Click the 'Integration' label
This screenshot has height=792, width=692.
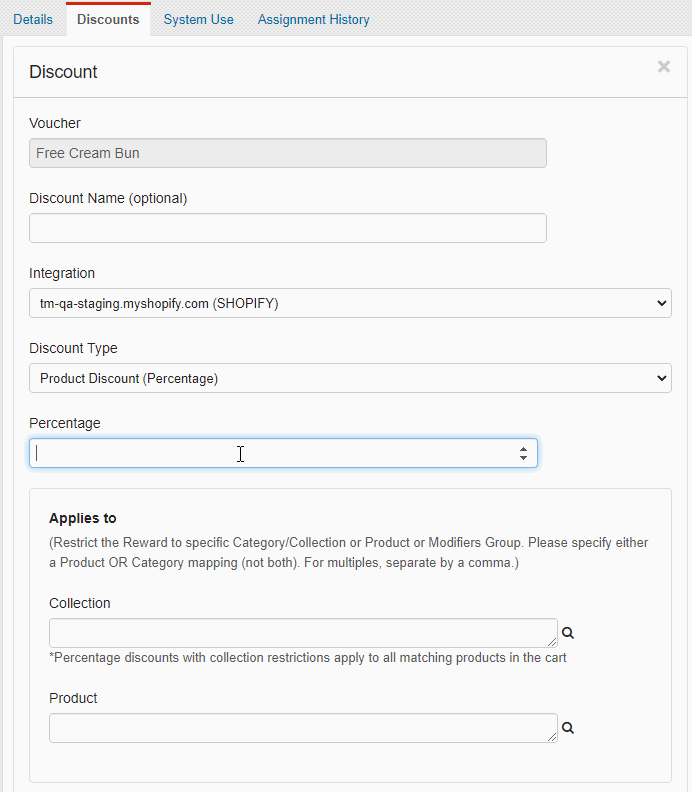62,273
